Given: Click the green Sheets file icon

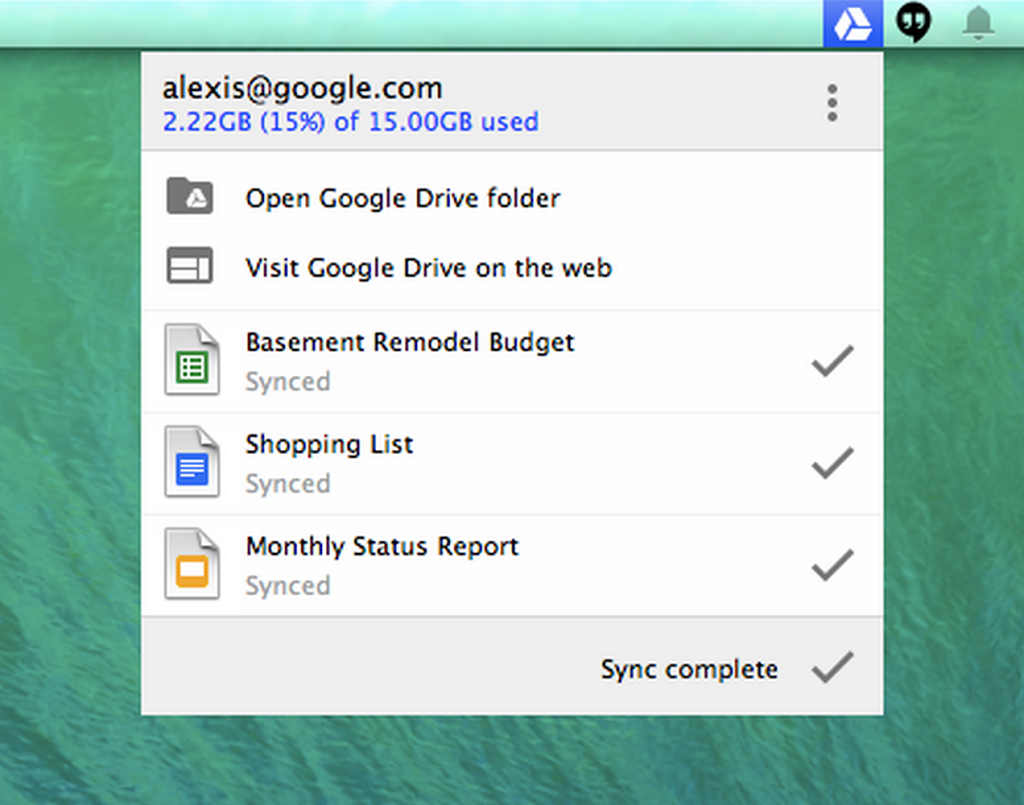Looking at the screenshot, I should 191,360.
